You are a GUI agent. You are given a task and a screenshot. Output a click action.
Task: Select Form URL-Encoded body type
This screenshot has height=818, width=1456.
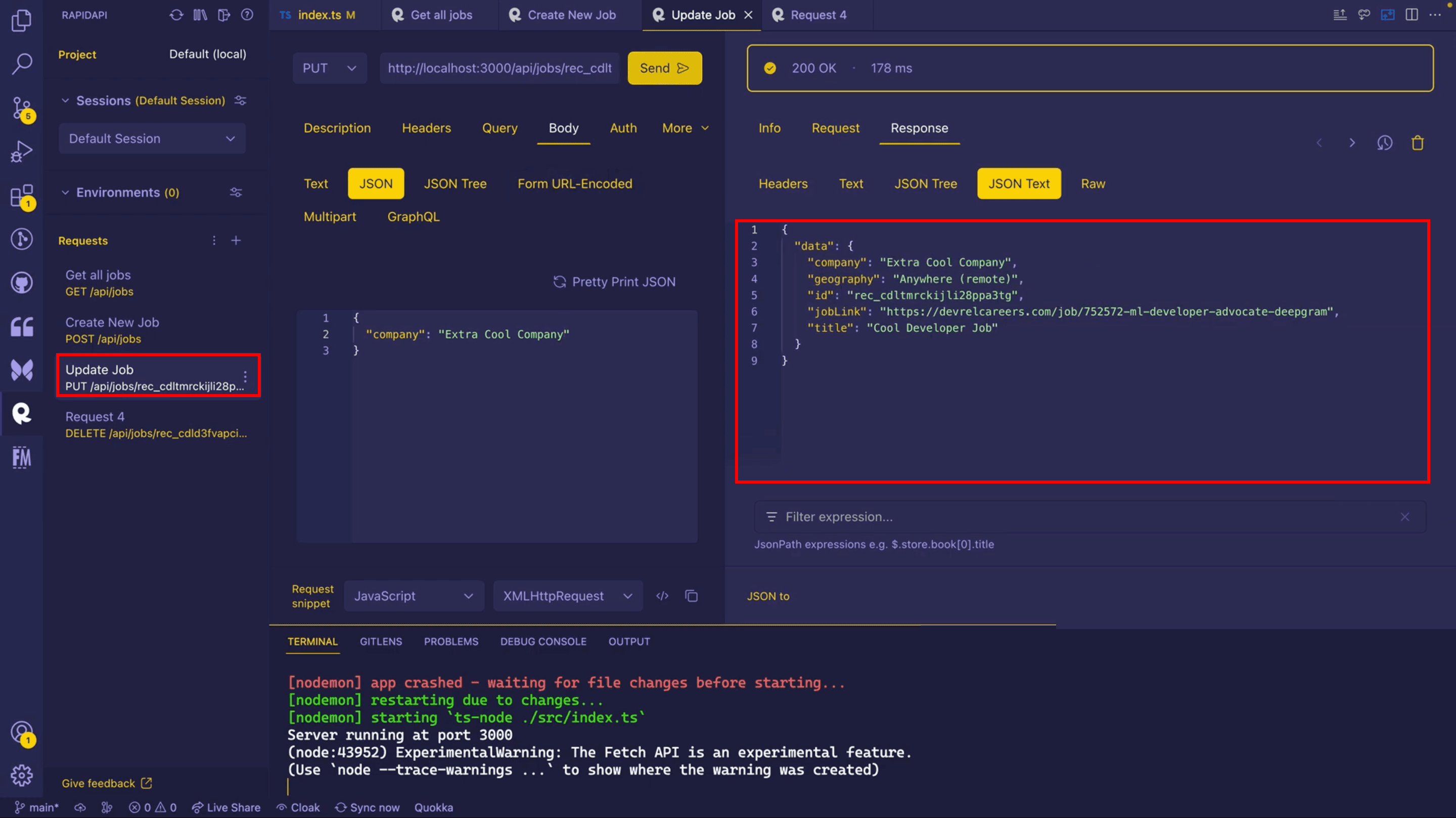coord(575,183)
